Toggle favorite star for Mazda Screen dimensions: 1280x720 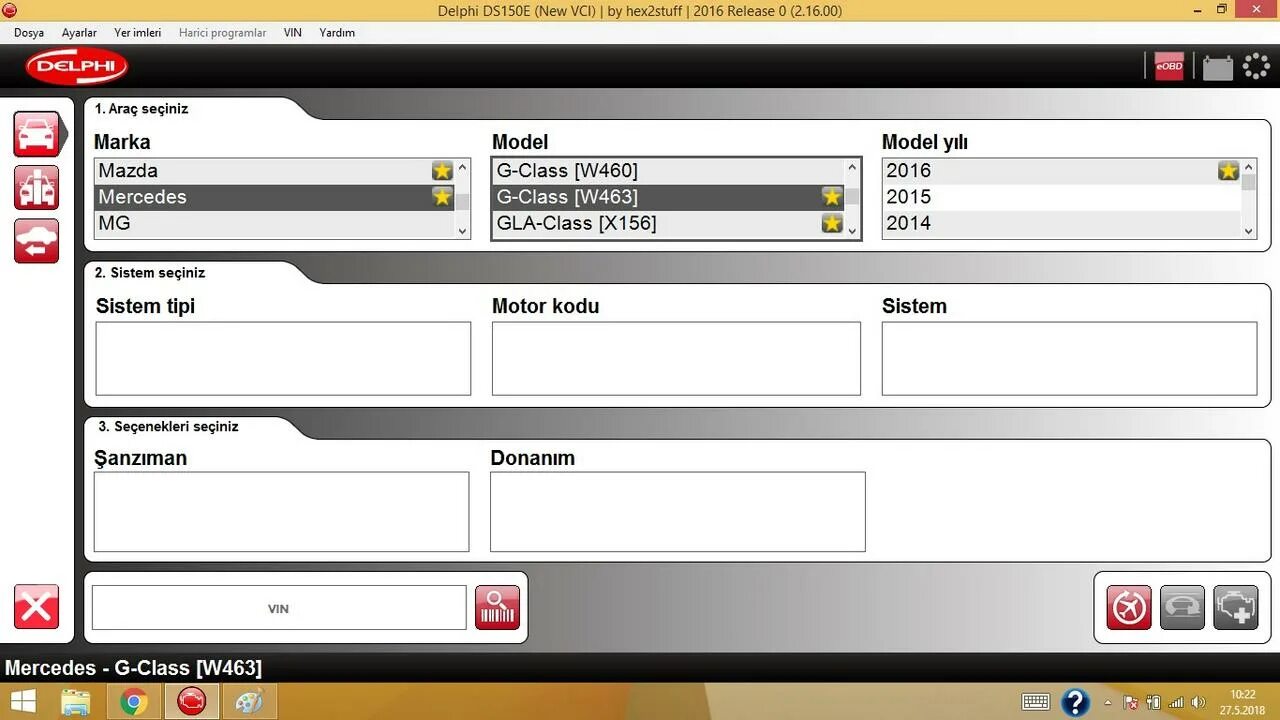[442, 171]
